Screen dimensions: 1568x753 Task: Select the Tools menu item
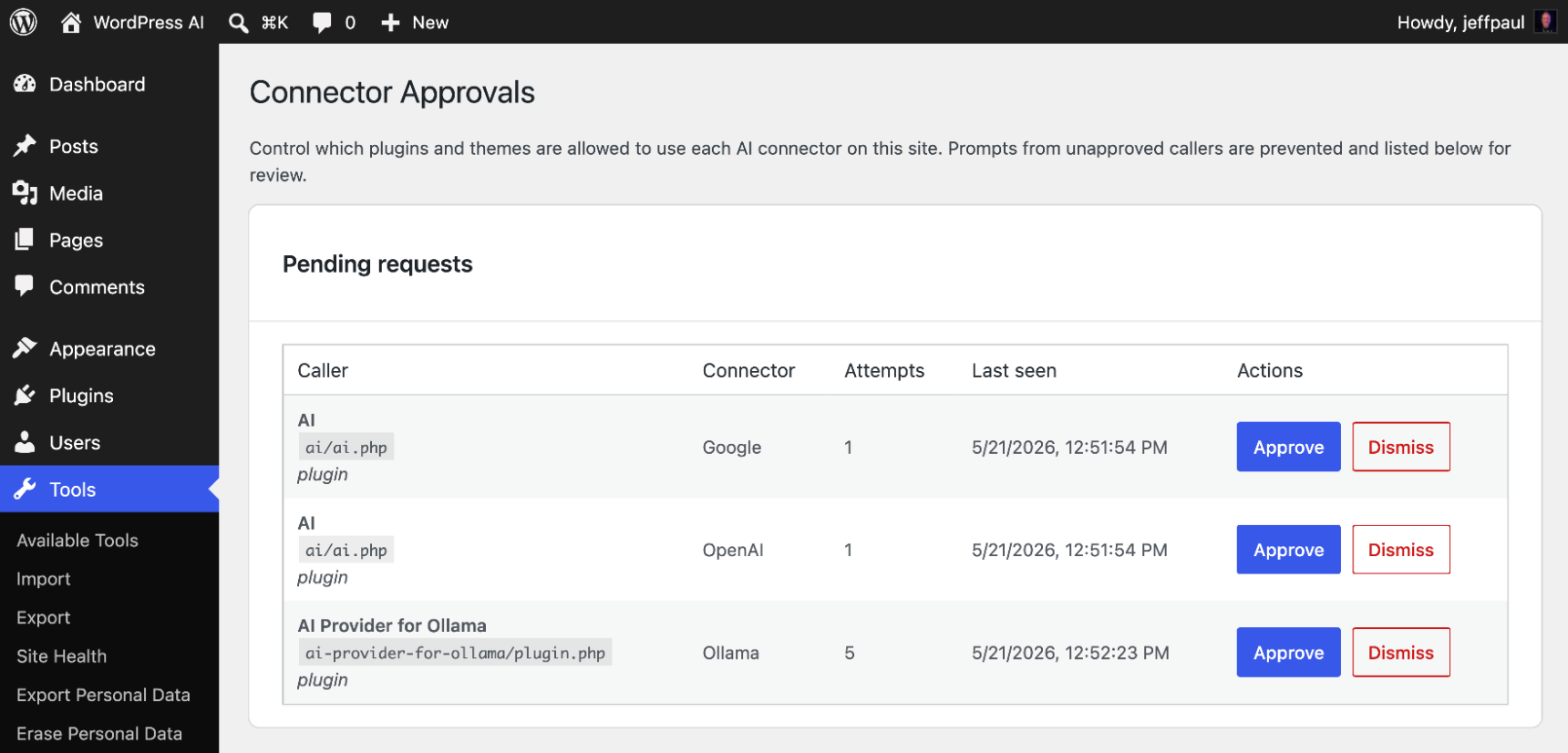click(x=109, y=490)
